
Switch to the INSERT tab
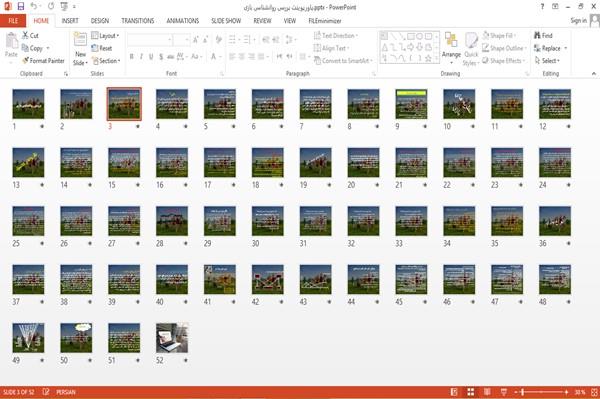click(x=70, y=21)
